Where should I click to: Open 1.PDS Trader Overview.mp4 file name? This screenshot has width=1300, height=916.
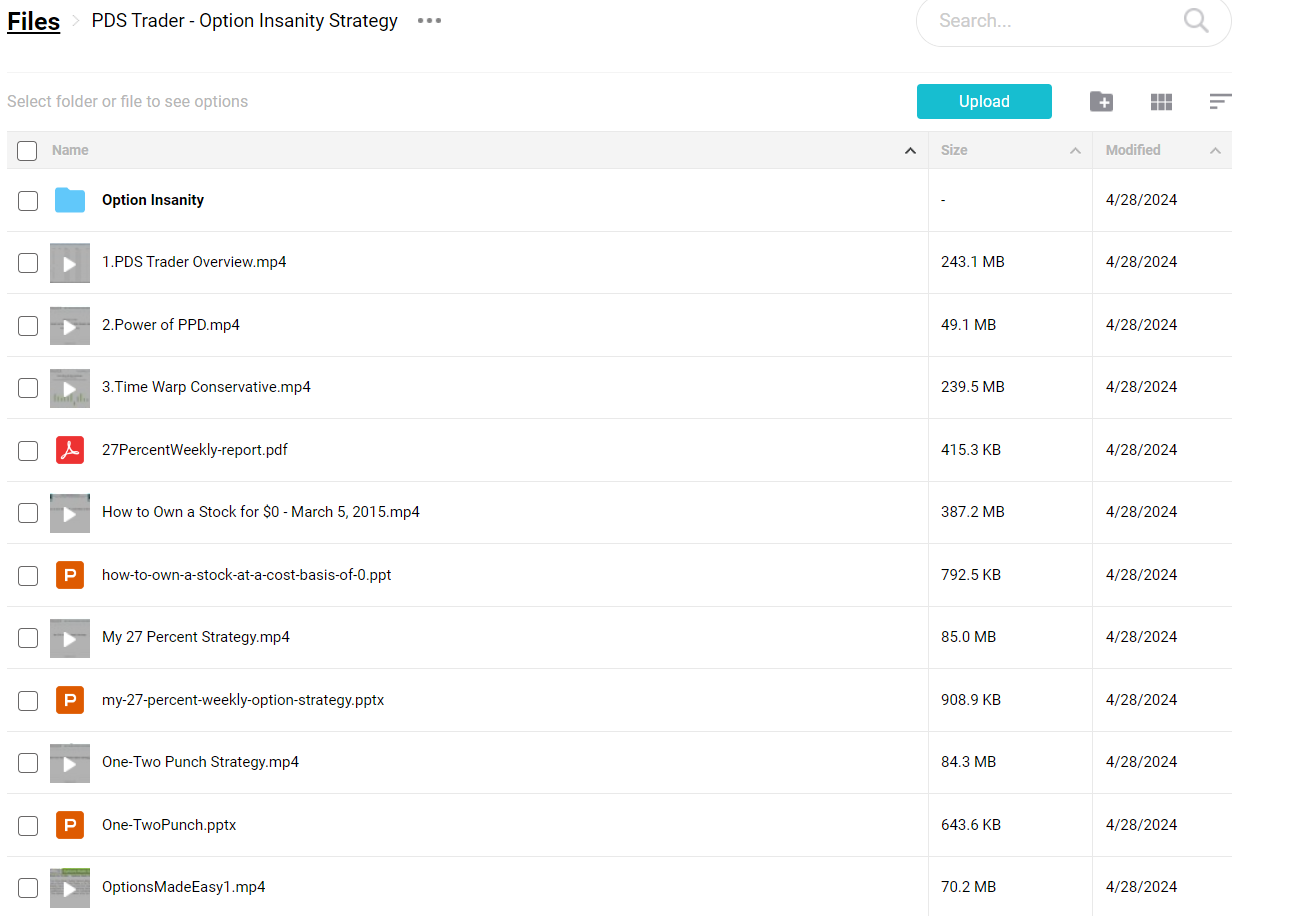[x=194, y=262]
